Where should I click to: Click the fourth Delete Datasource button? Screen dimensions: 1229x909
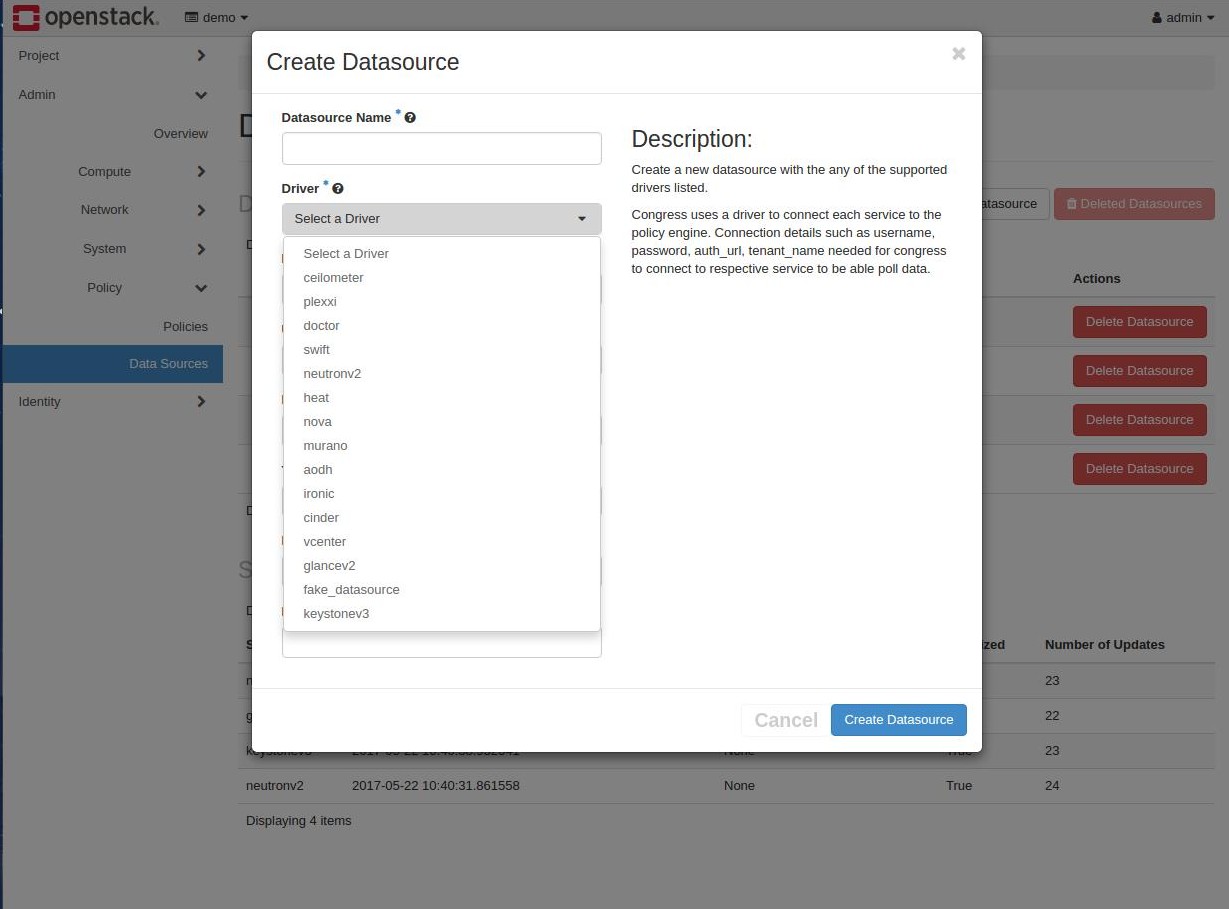1140,469
